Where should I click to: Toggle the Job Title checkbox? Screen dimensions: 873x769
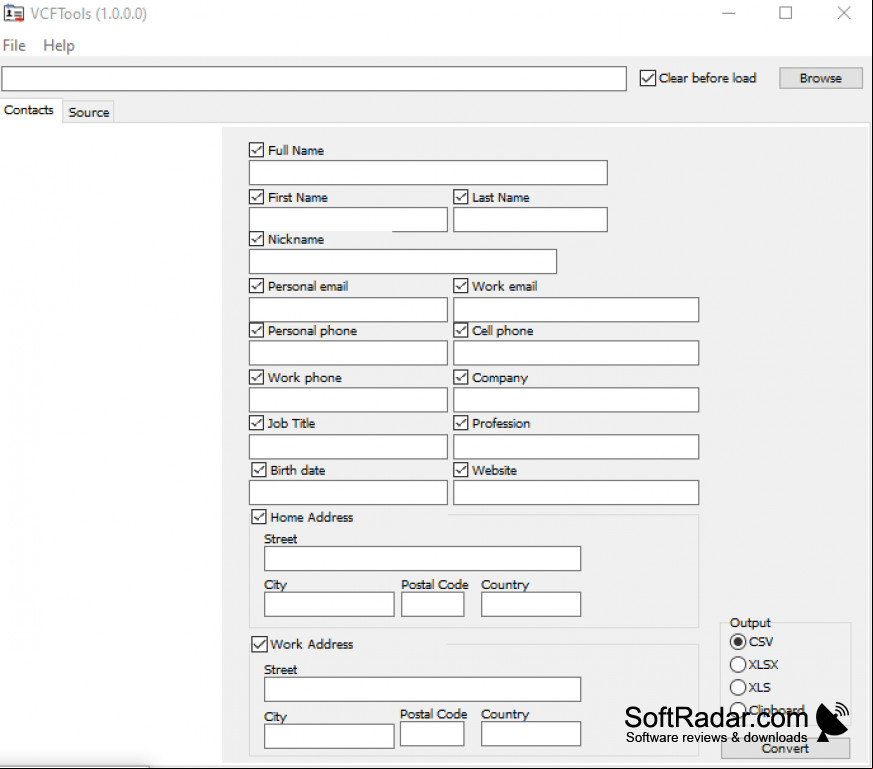(256, 423)
